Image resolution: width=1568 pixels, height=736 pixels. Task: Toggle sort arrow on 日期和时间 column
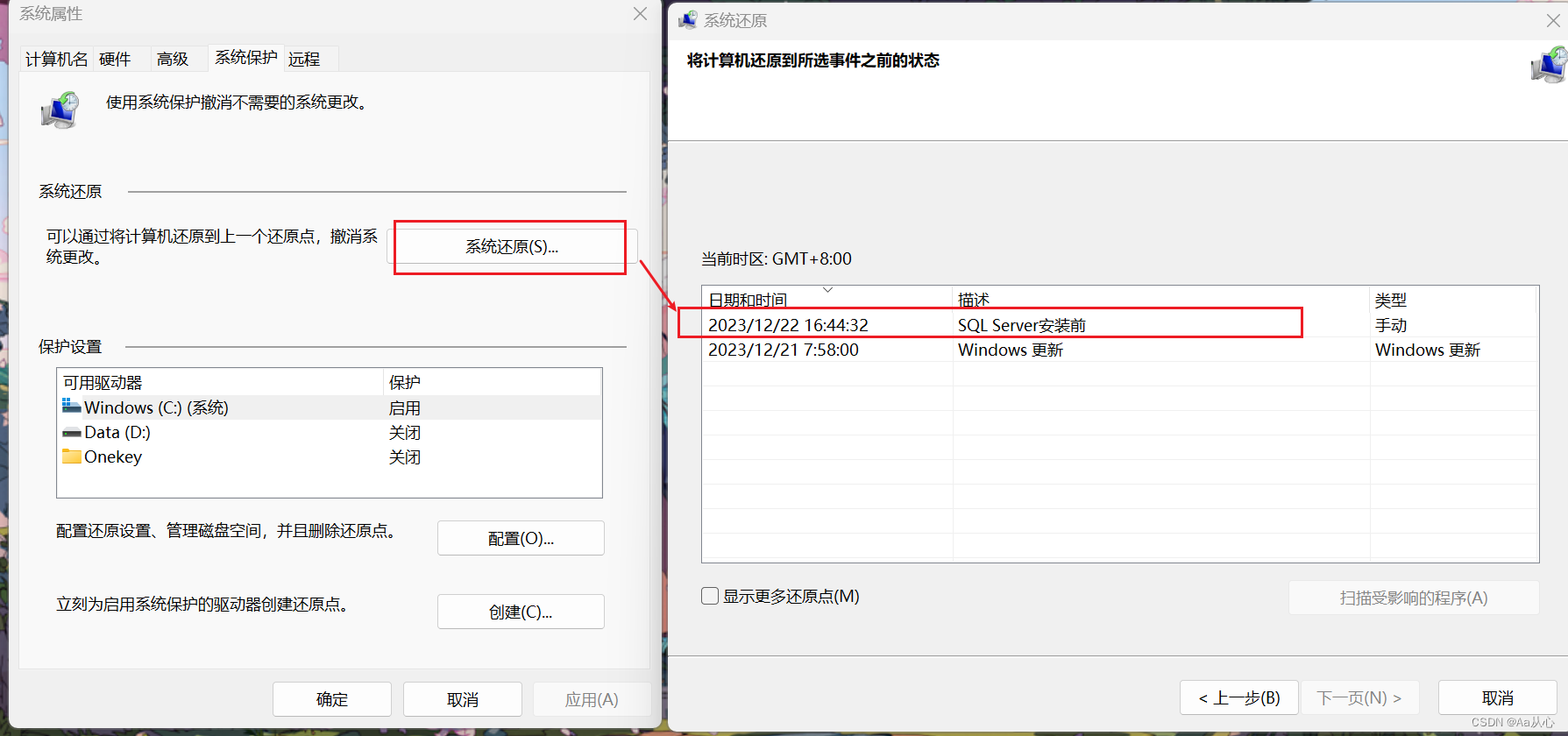coord(827,289)
